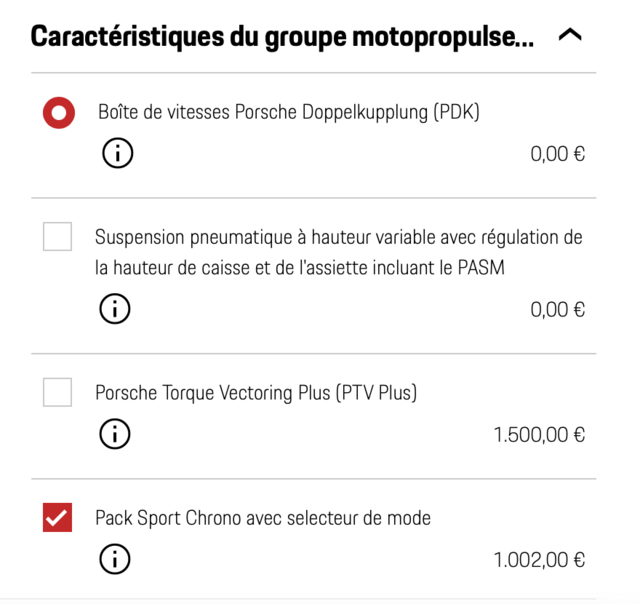This screenshot has height=604, width=640.
Task: Click the 0,00 € price for PDK
Action: point(558,154)
